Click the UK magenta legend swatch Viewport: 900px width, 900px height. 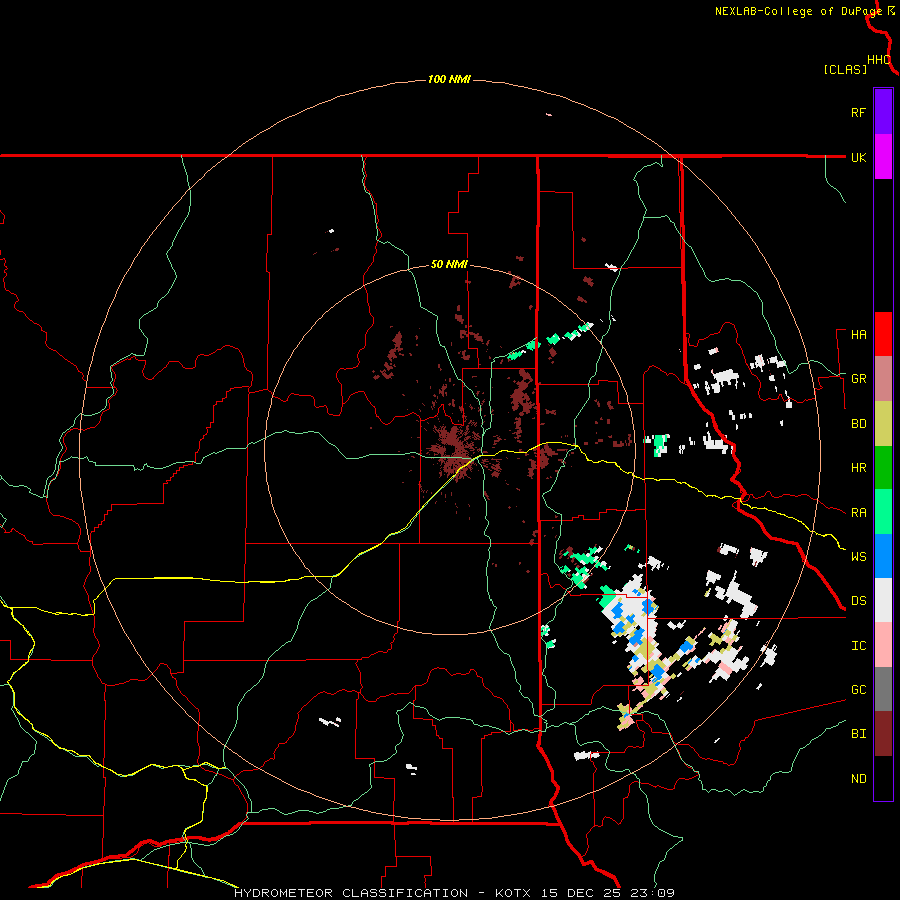click(883, 157)
